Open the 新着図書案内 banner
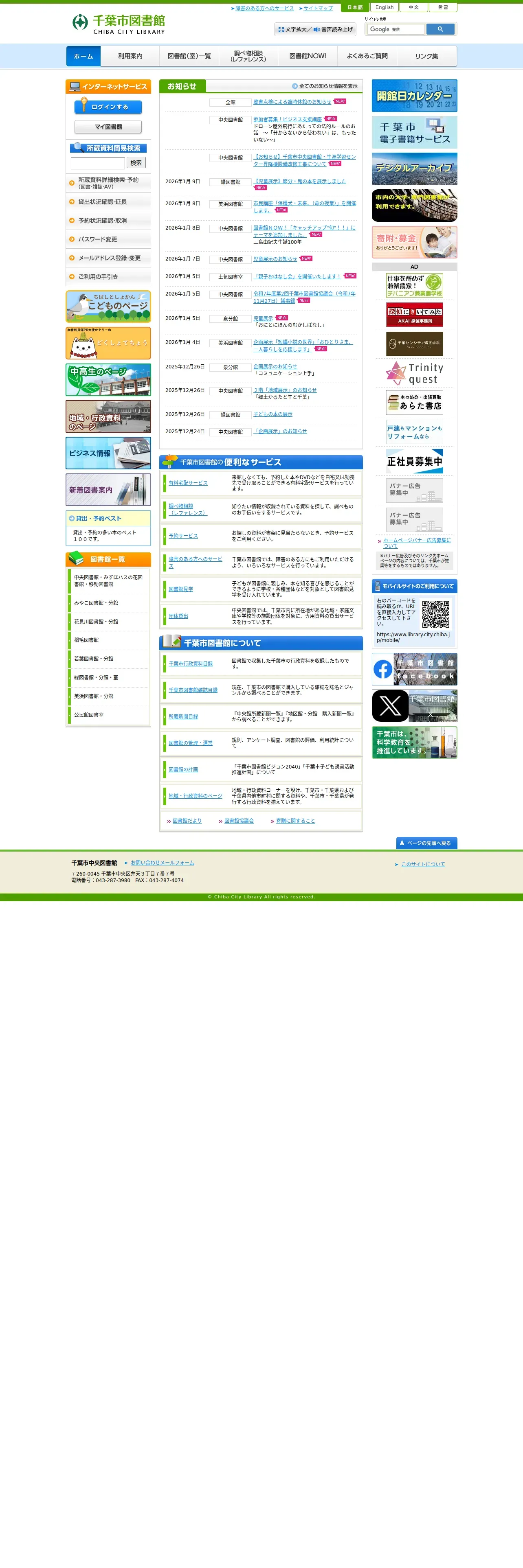Image resolution: width=523 pixels, height=1568 pixels. tap(108, 489)
